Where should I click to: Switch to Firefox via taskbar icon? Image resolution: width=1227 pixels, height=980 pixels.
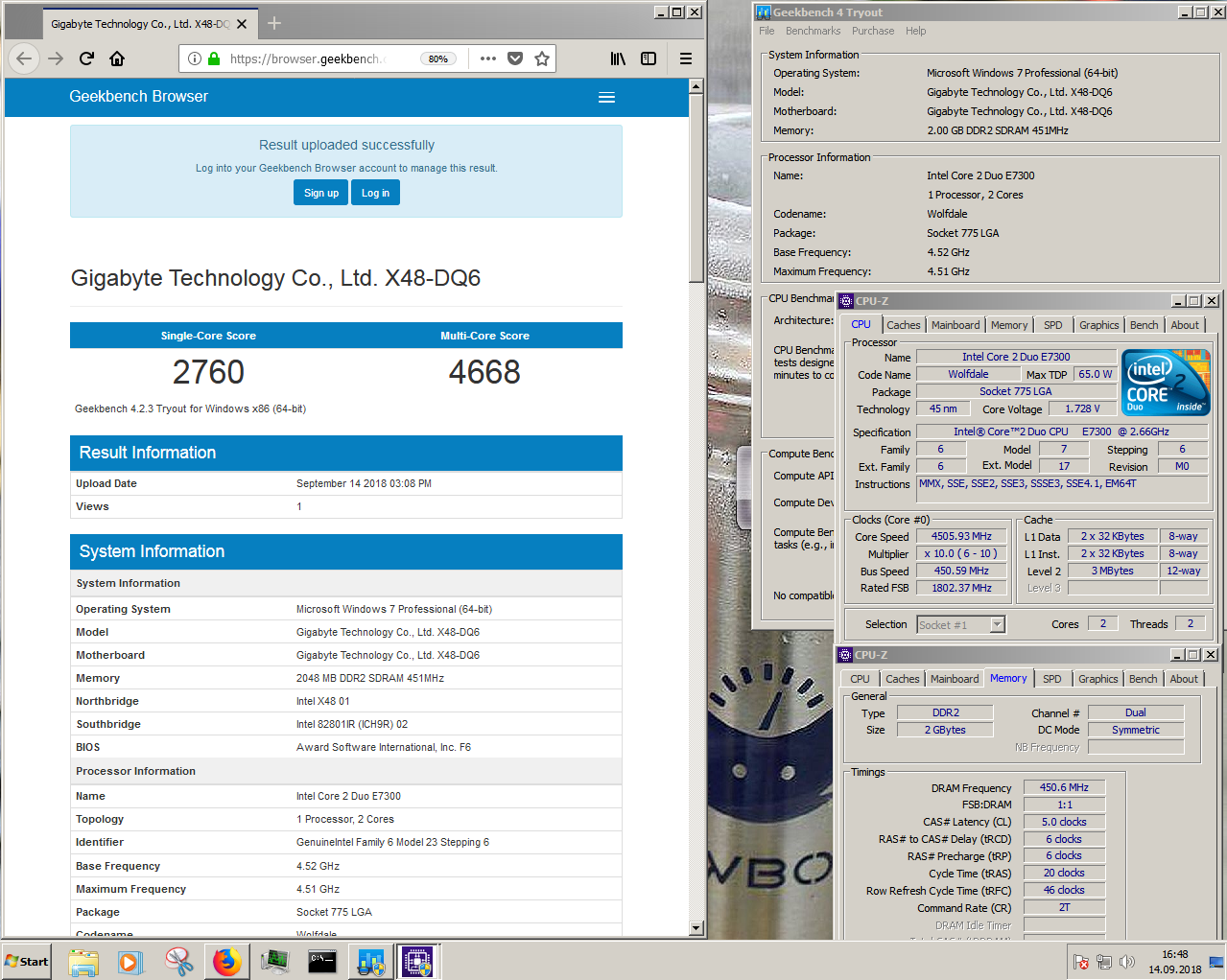227,961
